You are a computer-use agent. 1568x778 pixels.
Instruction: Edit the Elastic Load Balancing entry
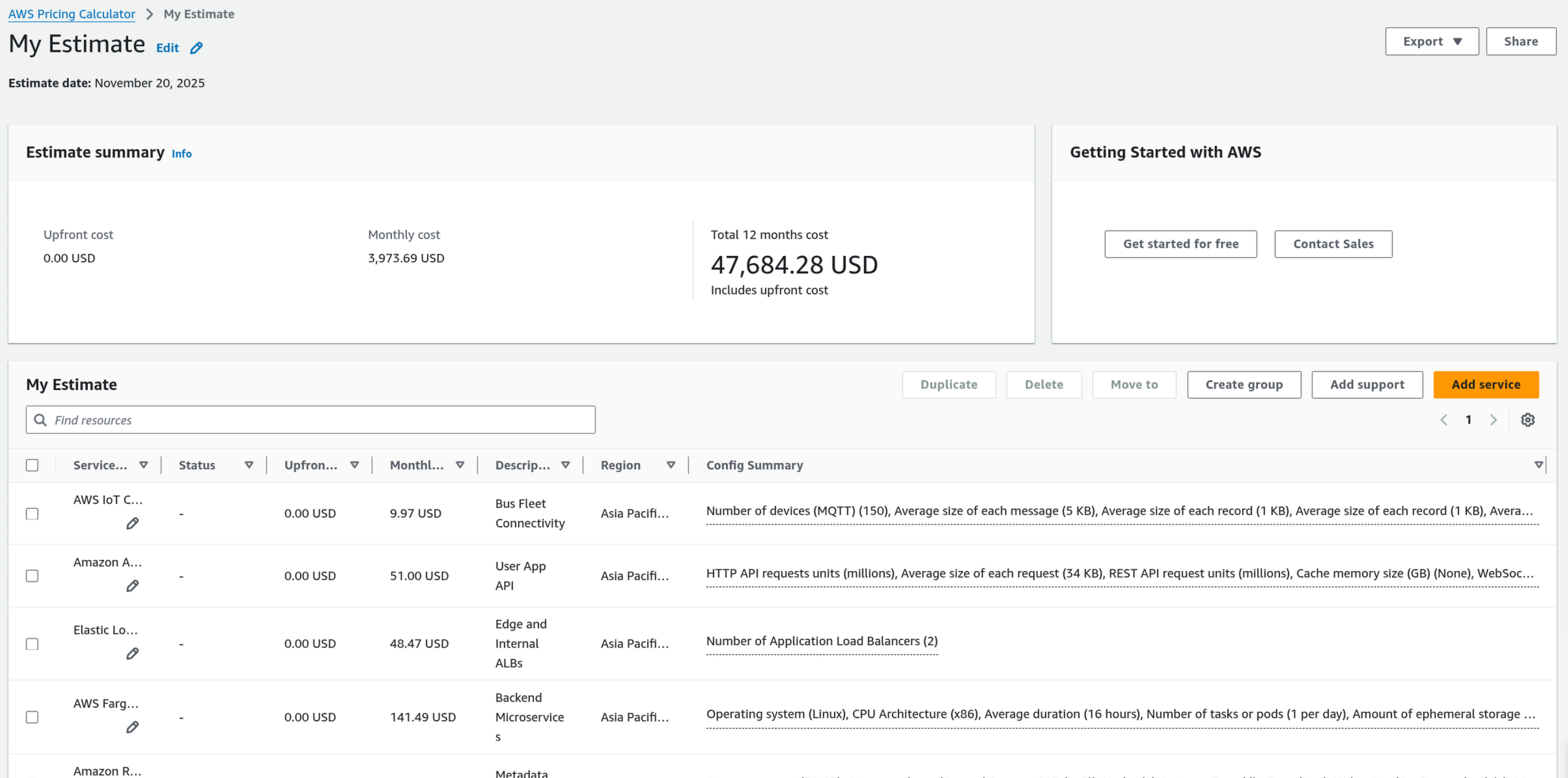coord(132,654)
